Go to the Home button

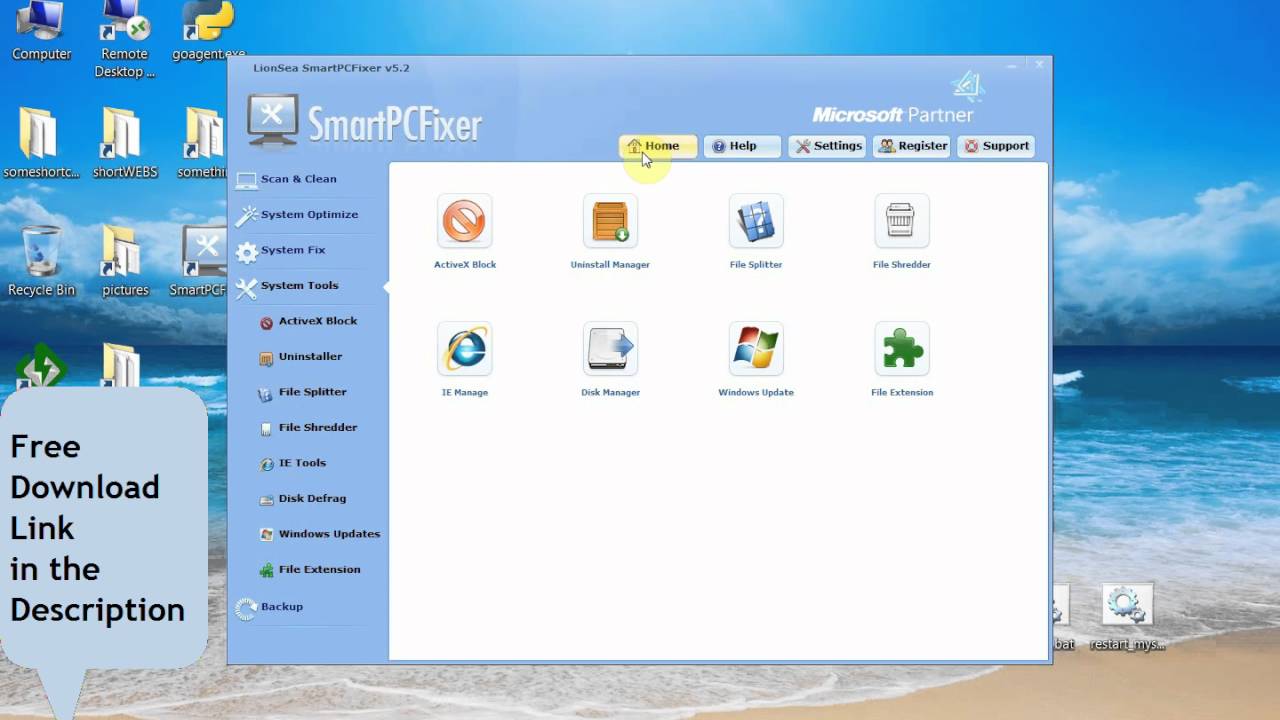point(657,146)
